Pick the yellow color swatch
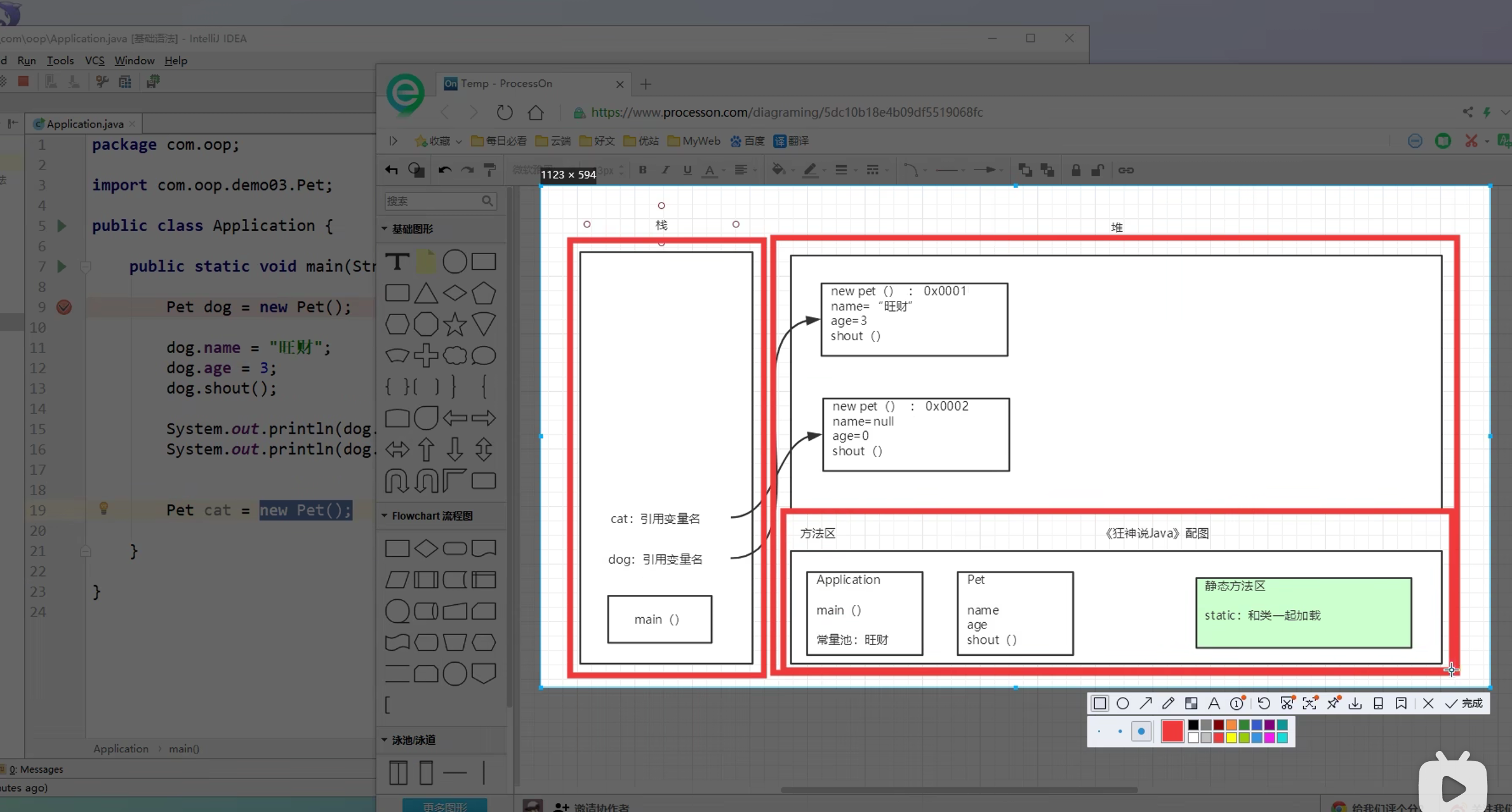Image resolution: width=1512 pixels, height=812 pixels. 1231,738
